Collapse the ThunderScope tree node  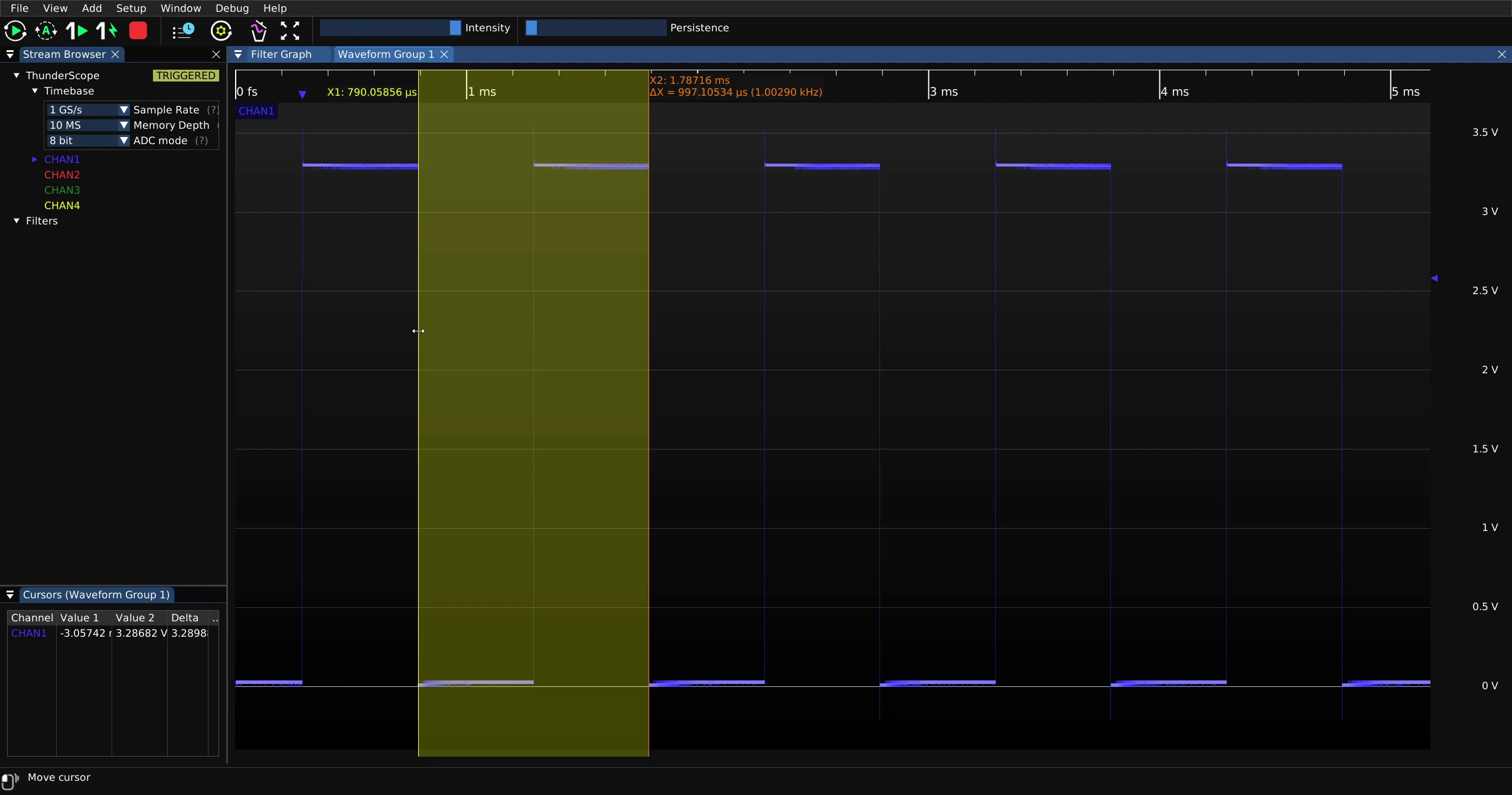(17, 76)
